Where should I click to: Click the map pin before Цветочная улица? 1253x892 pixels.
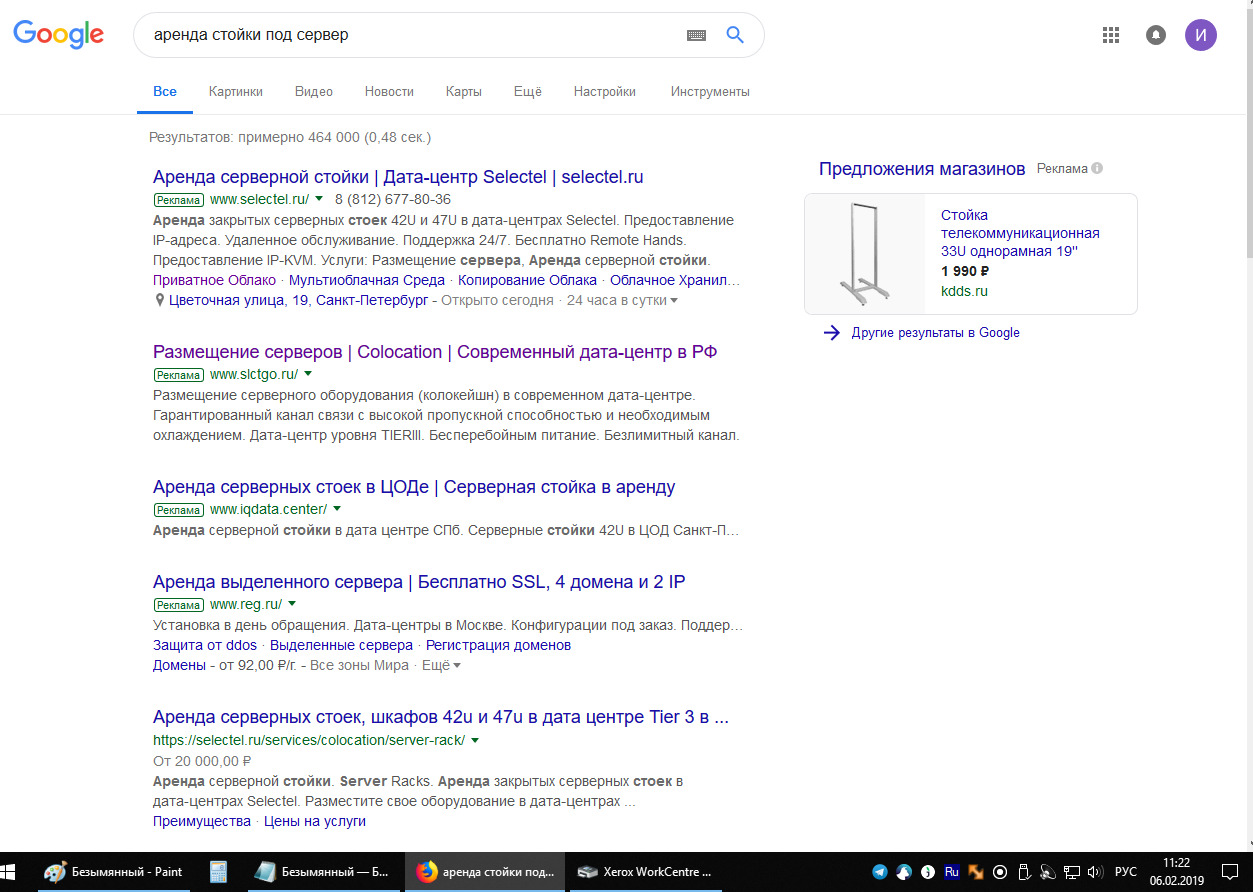160,300
